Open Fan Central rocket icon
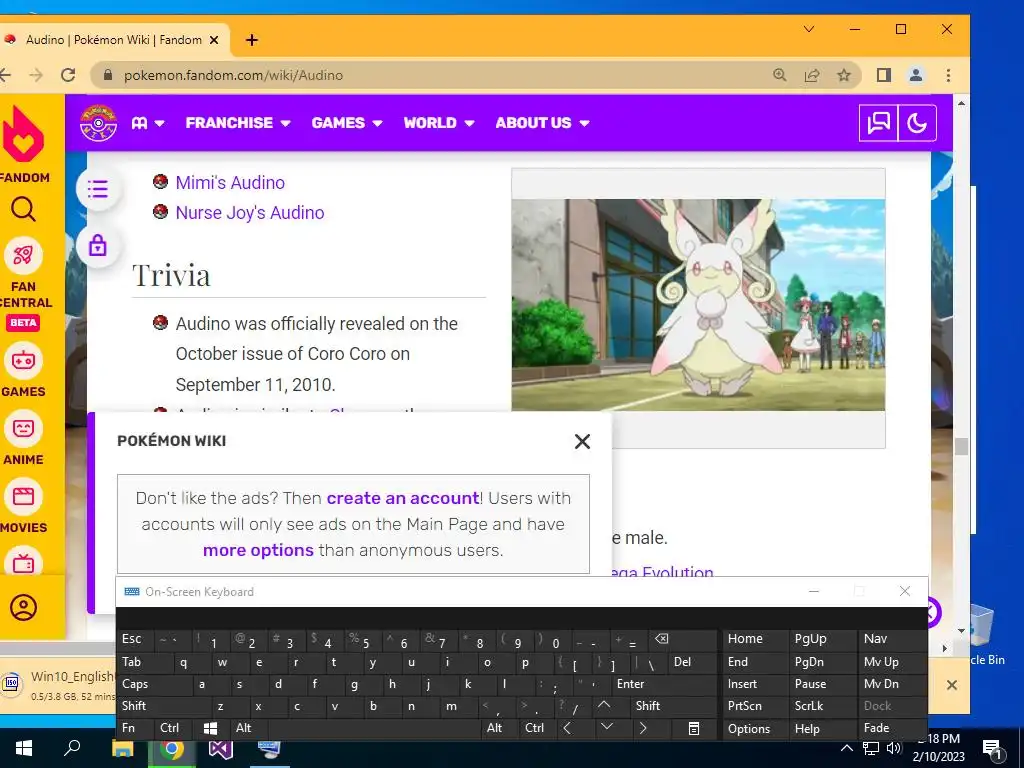 tap(24, 255)
